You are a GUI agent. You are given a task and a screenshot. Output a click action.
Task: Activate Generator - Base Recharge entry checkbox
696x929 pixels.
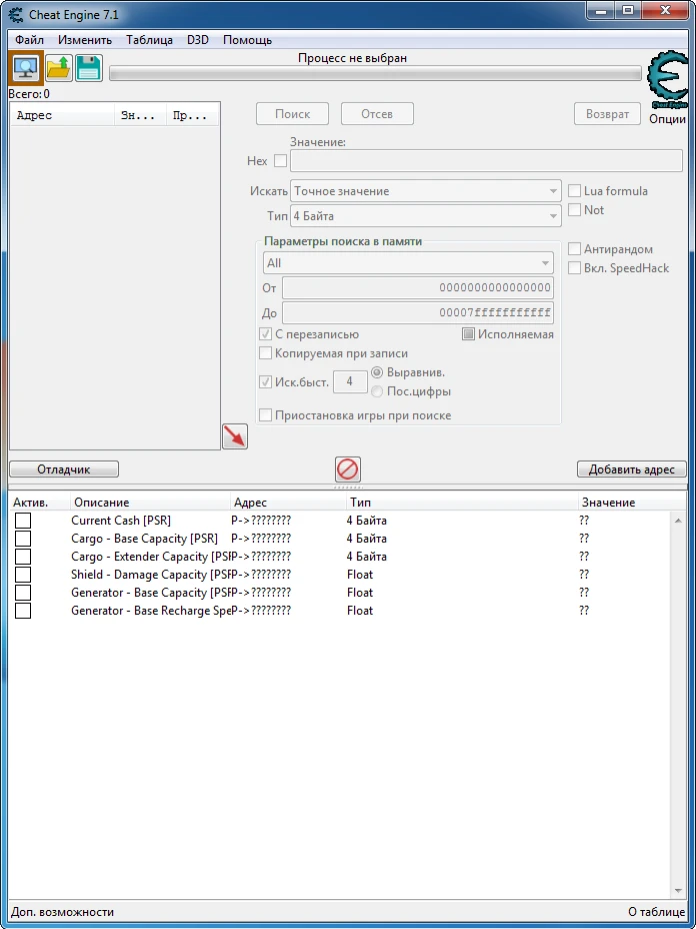23,610
